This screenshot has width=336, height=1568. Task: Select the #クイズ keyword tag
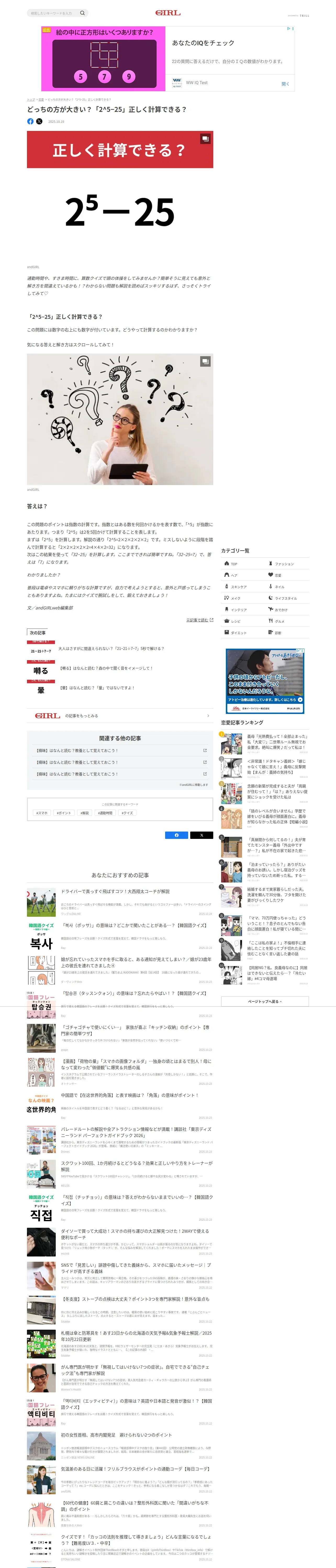pos(127,812)
